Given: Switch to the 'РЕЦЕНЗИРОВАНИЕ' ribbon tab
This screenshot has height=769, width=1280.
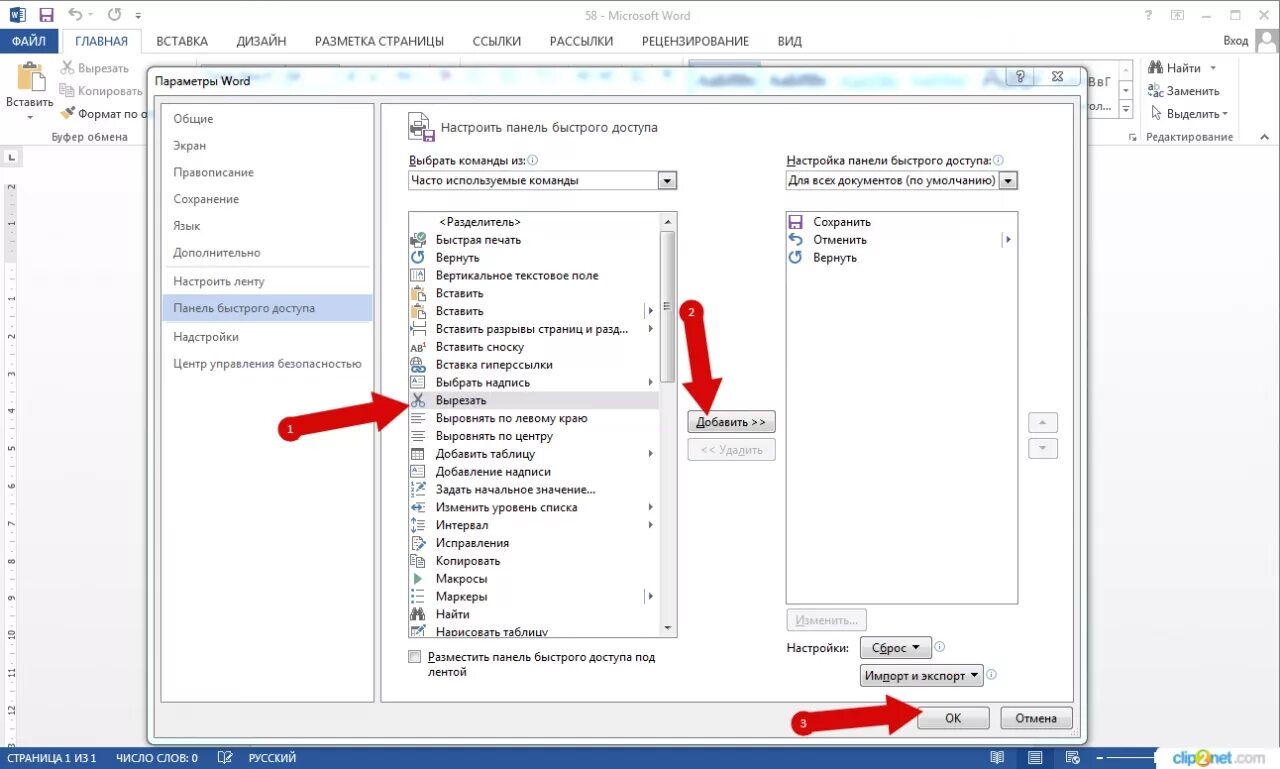Looking at the screenshot, I should 695,41.
